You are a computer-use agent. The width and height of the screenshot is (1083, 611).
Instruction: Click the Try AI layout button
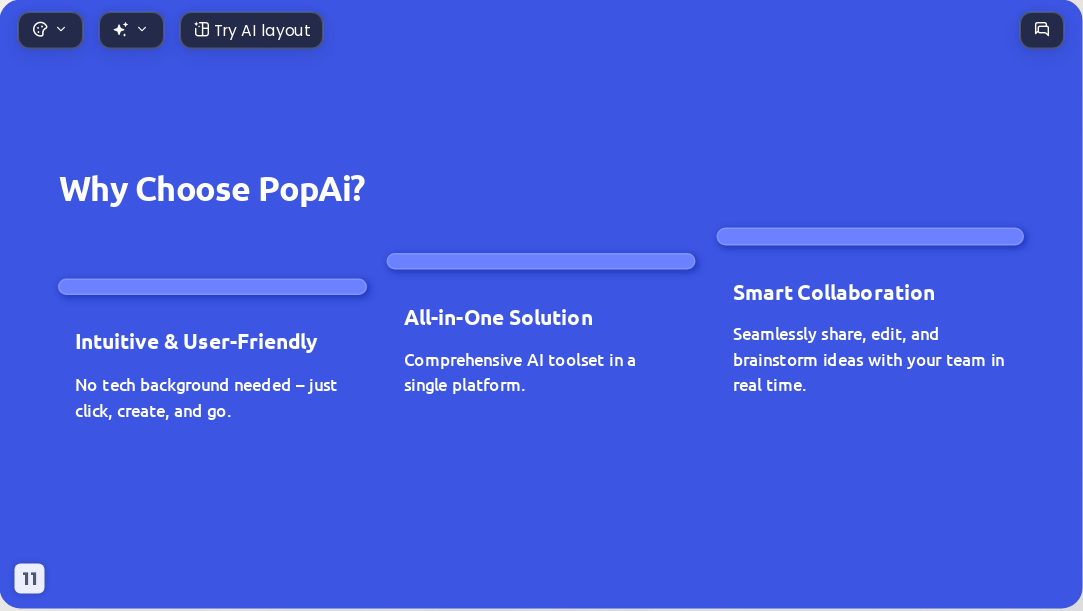pyautogui.click(x=251, y=30)
